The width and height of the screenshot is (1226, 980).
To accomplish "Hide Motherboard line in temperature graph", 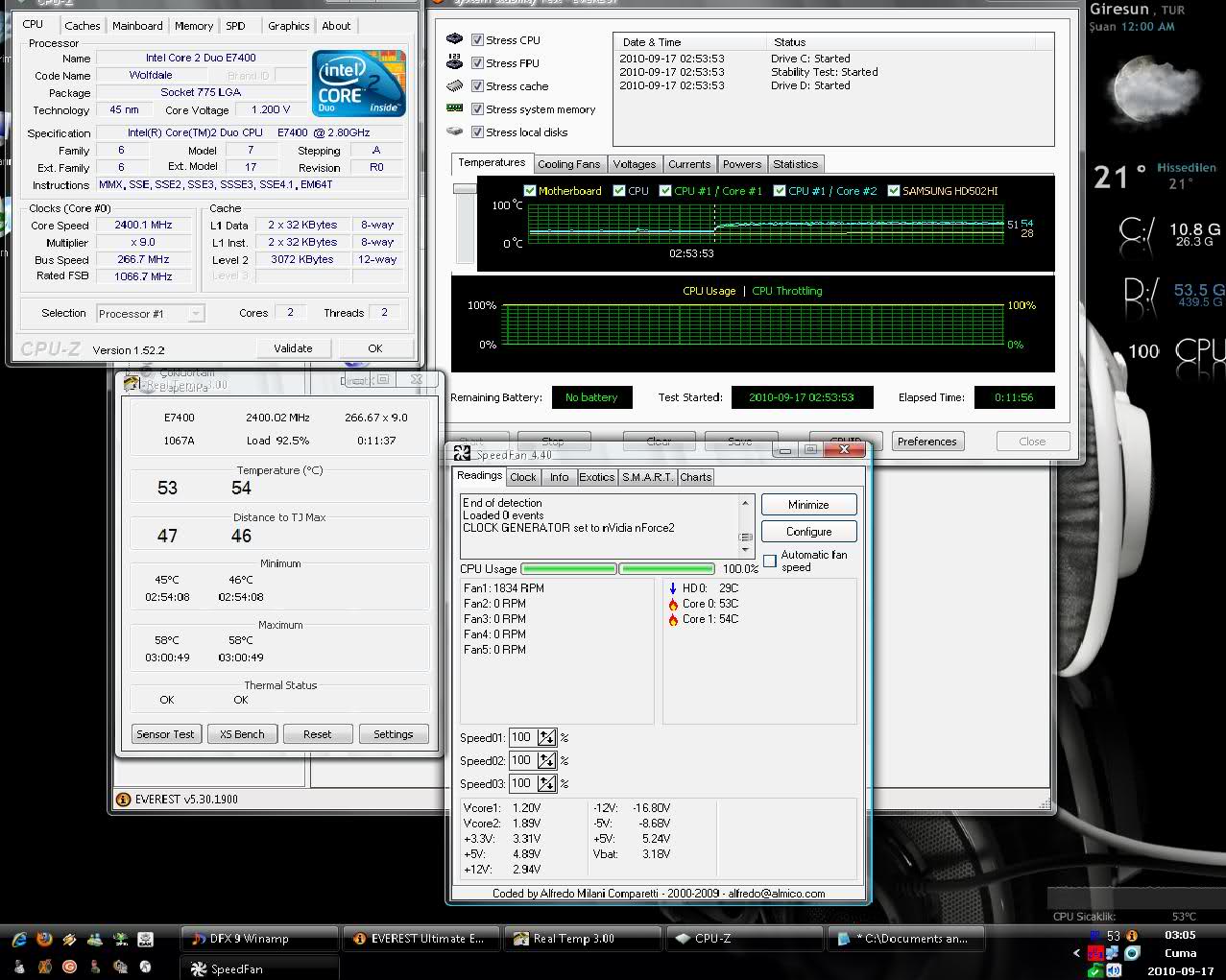I will point(529,190).
